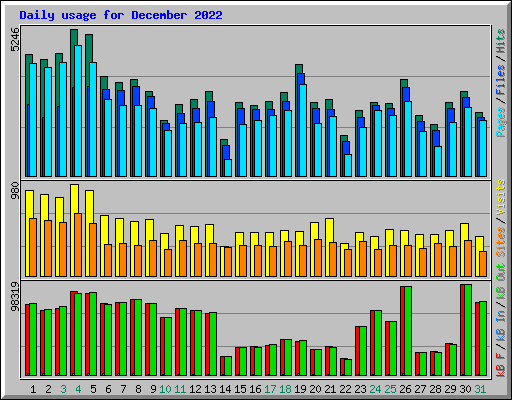Click day label 30 on the x-axis

point(465,389)
